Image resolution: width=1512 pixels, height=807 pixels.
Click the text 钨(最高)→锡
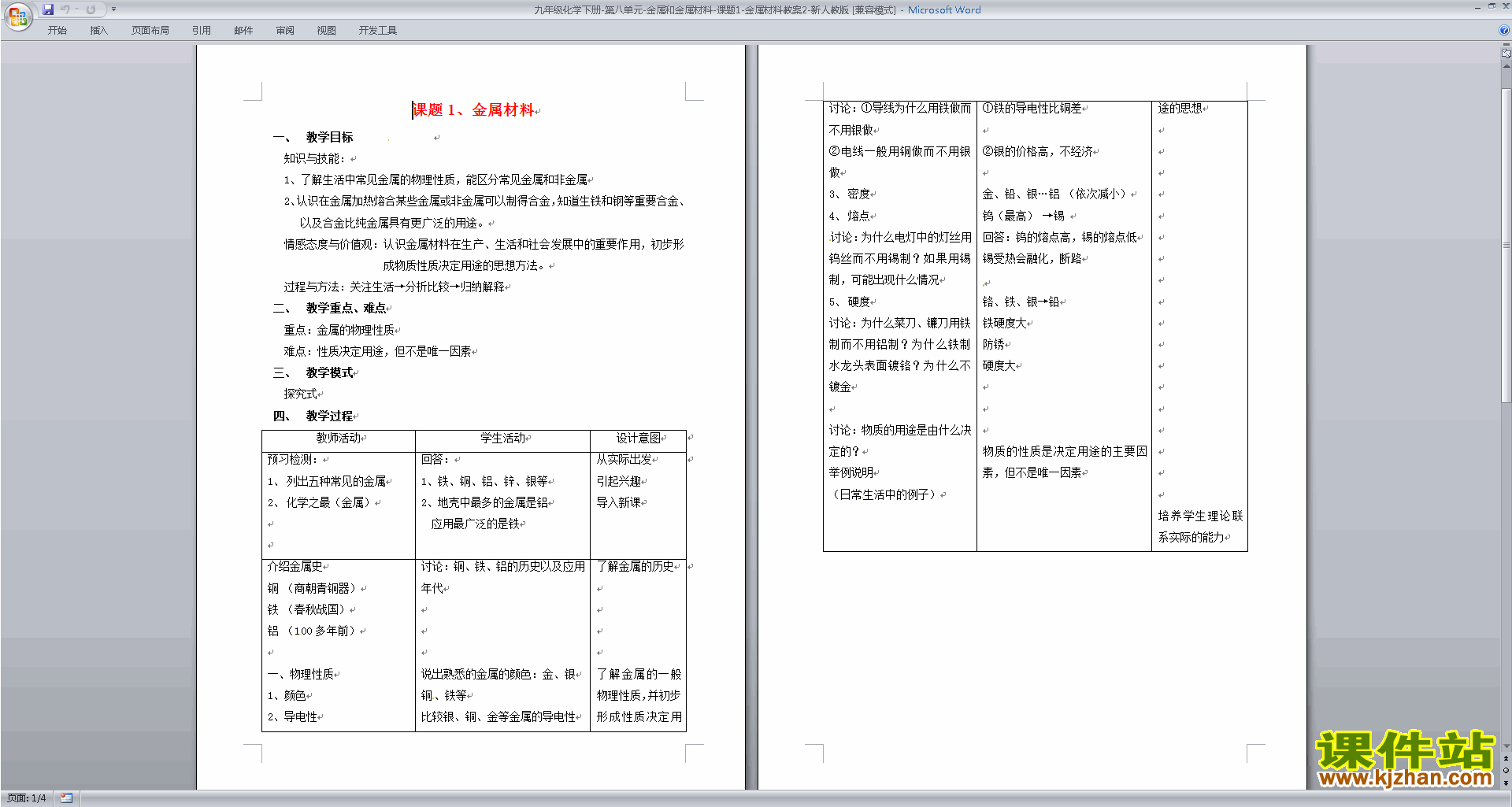click(1023, 216)
